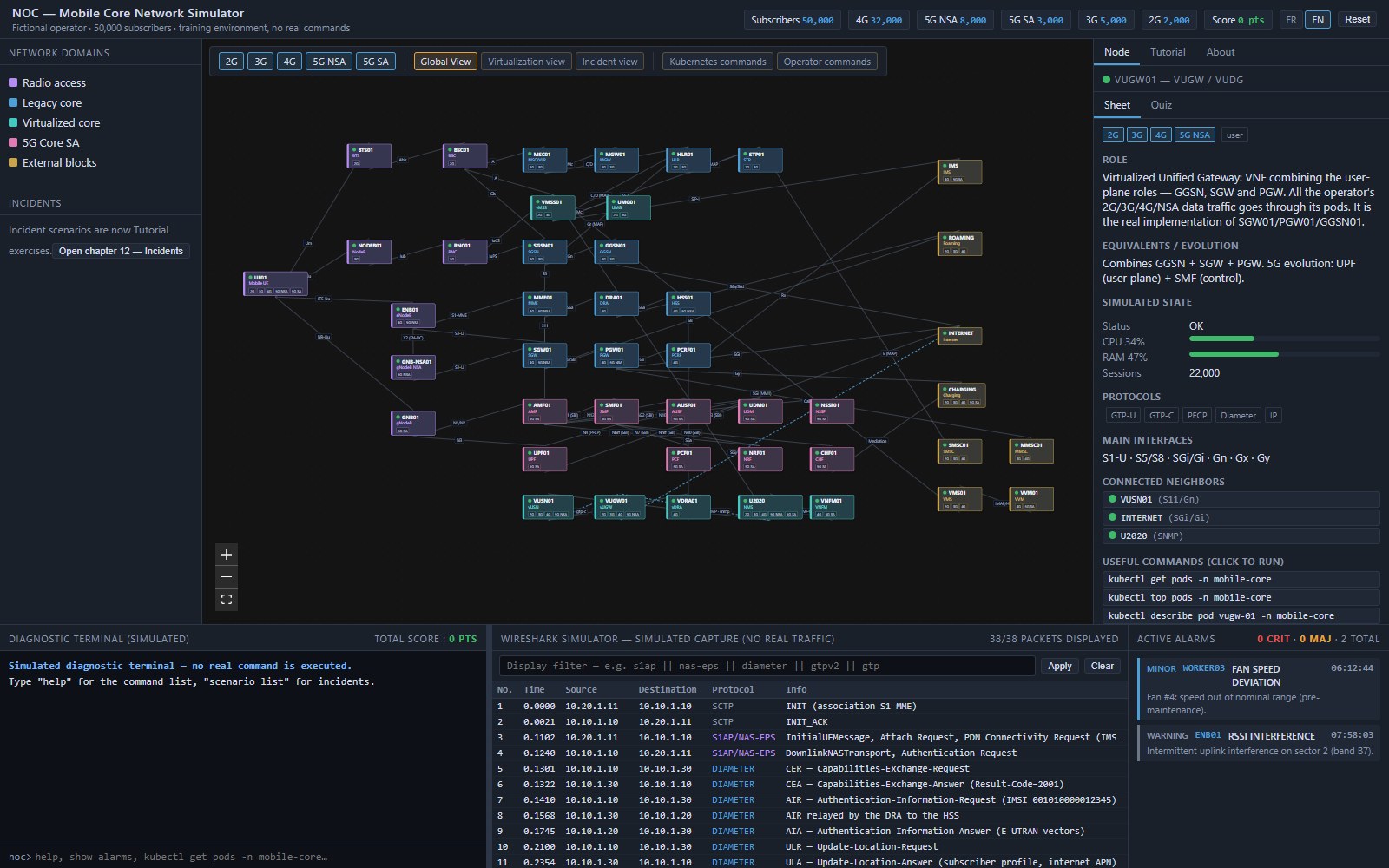
Task: Select the VUGW01 node on the map
Action: tap(620, 507)
